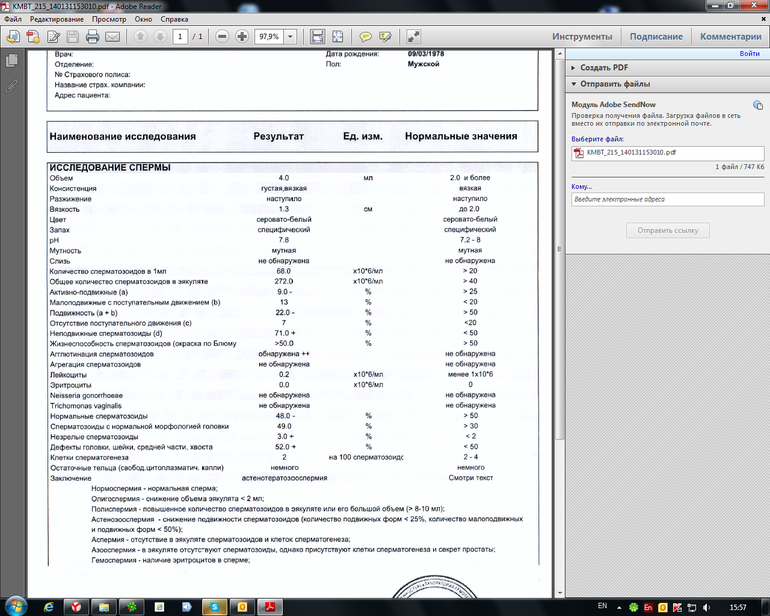Click the Fit width scrolling mode icon
The image size is (770, 616).
pyautogui.click(x=317, y=37)
